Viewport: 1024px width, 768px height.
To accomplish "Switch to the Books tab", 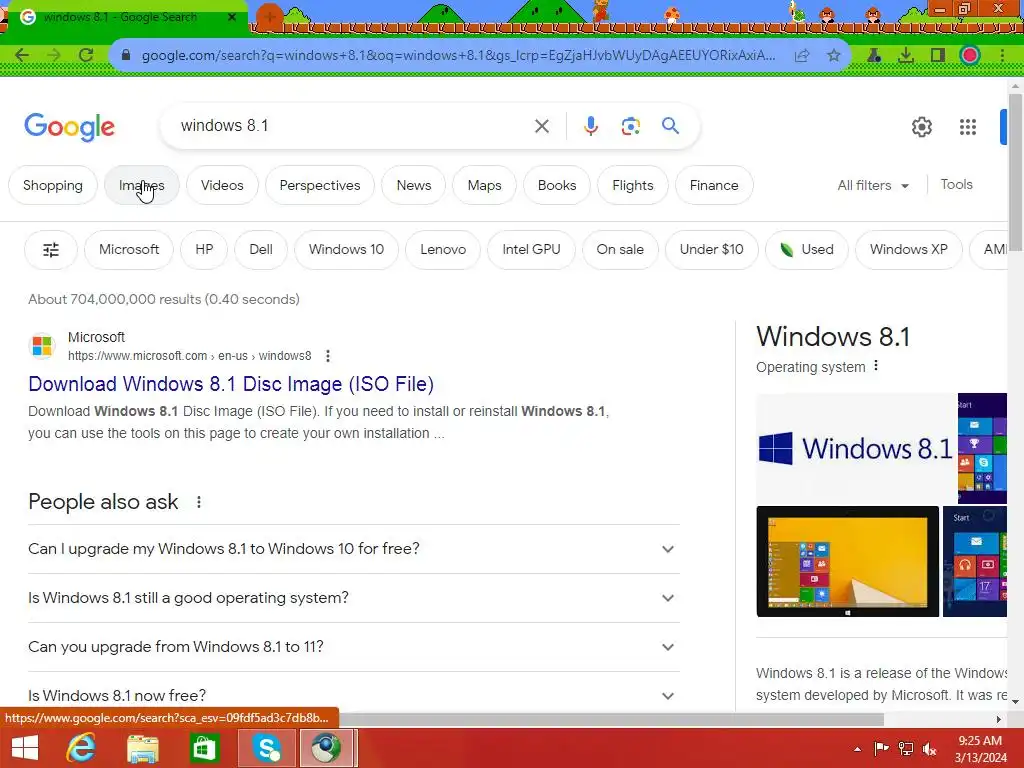I will tap(557, 185).
